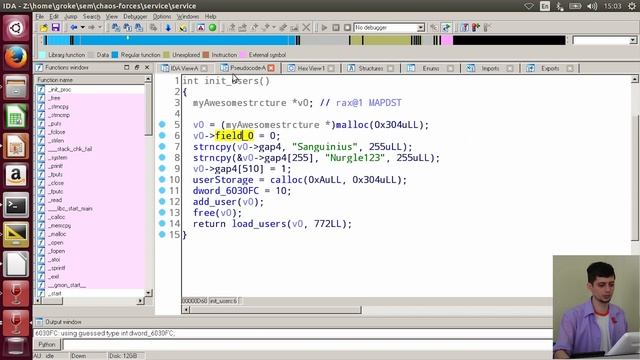Image resolution: width=640 pixels, height=360 pixels.
Task: Close the Functions window panel
Action: [x=147, y=67]
